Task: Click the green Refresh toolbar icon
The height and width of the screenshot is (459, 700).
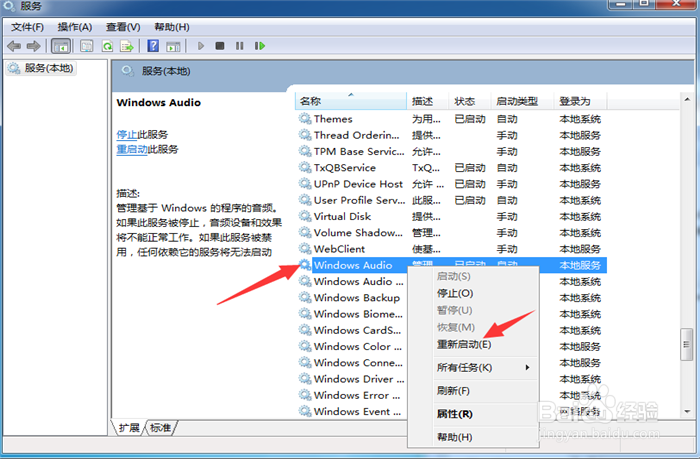Action: click(107, 46)
